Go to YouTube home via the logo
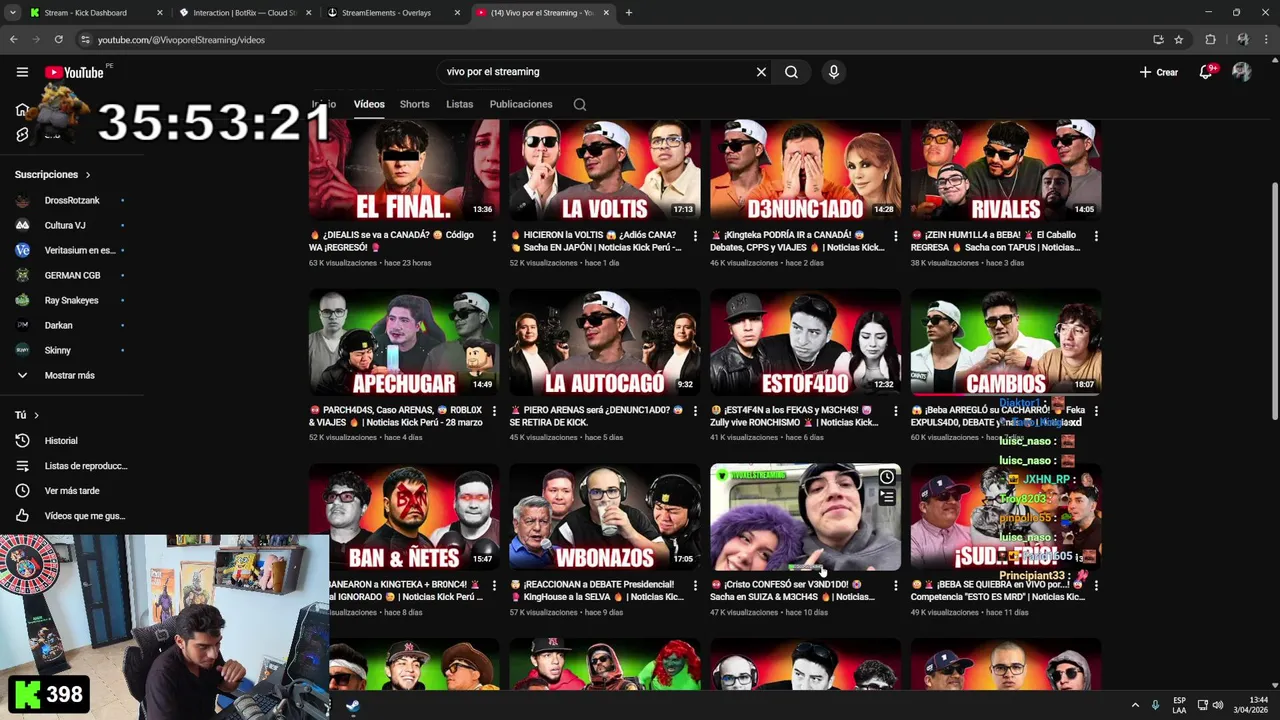The image size is (1280, 720). [74, 72]
